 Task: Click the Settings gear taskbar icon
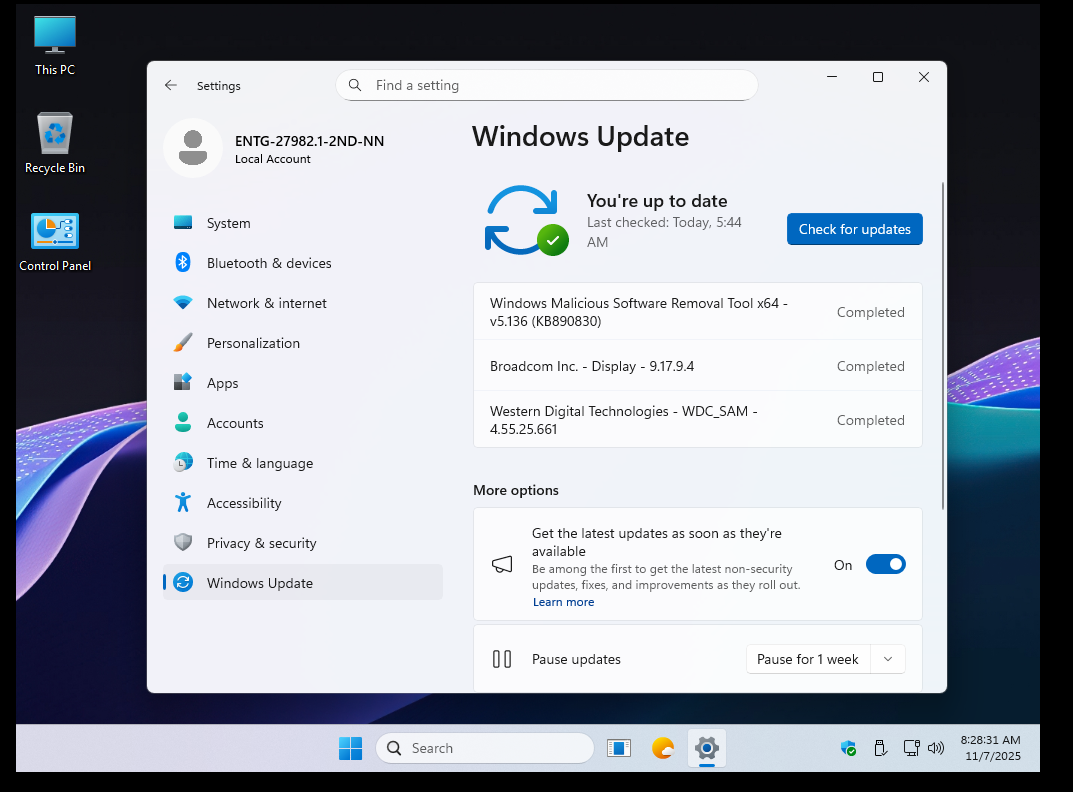coord(706,748)
